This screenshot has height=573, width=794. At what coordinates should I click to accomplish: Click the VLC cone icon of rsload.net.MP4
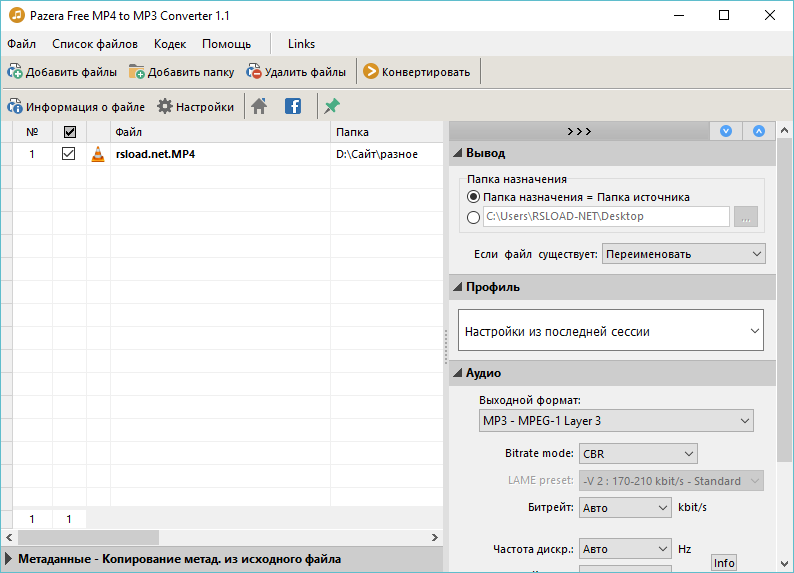(98, 154)
